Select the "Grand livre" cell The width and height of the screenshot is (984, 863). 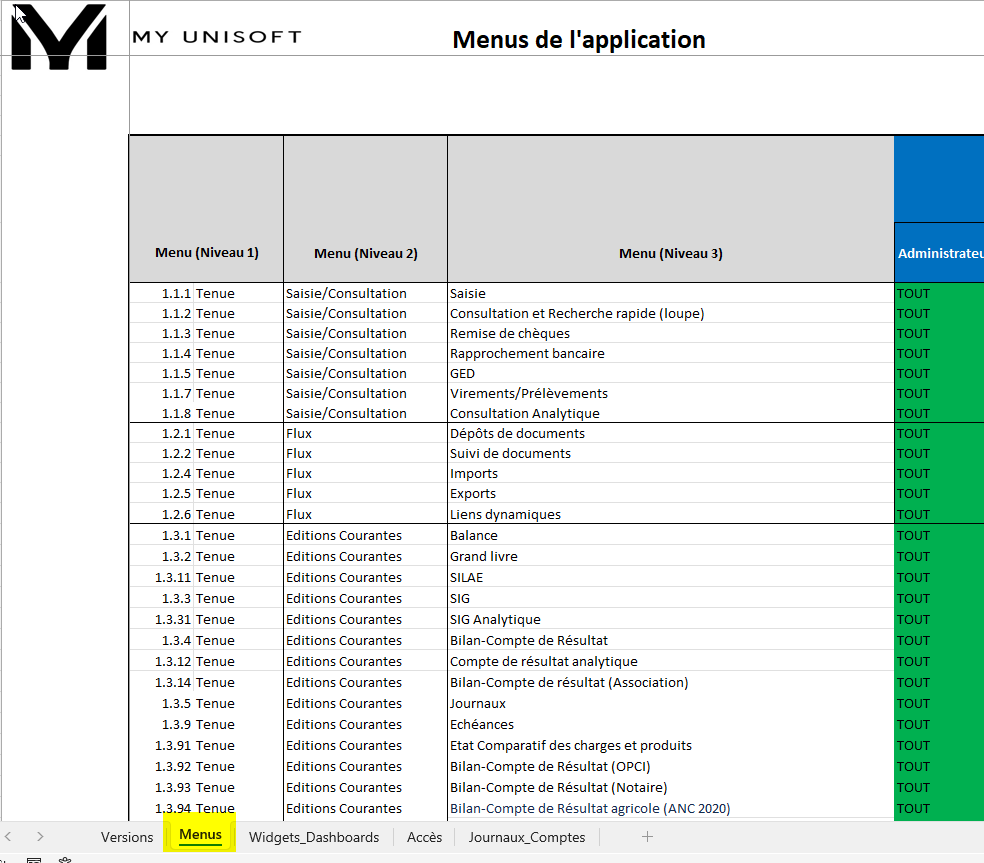tap(671, 557)
